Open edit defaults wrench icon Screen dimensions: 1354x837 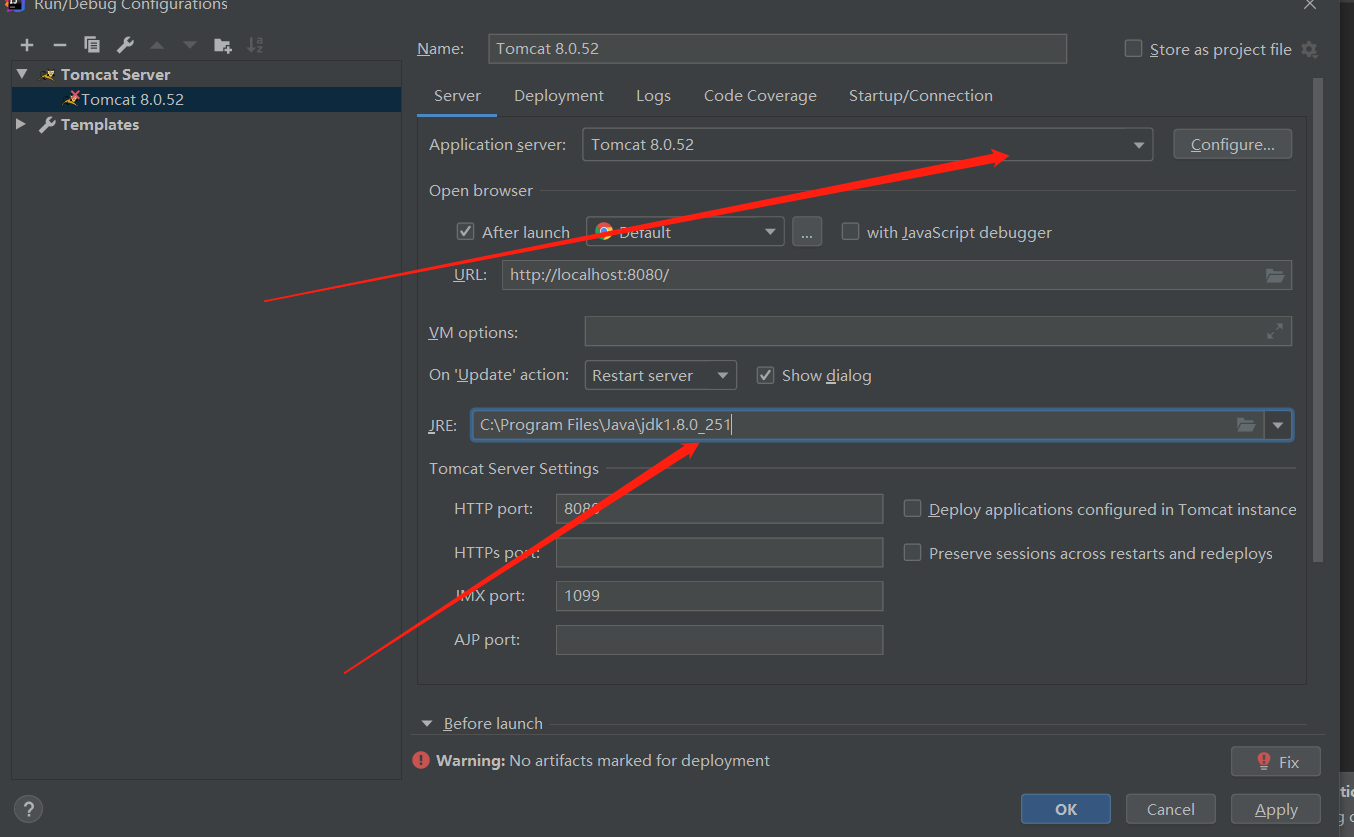click(125, 45)
